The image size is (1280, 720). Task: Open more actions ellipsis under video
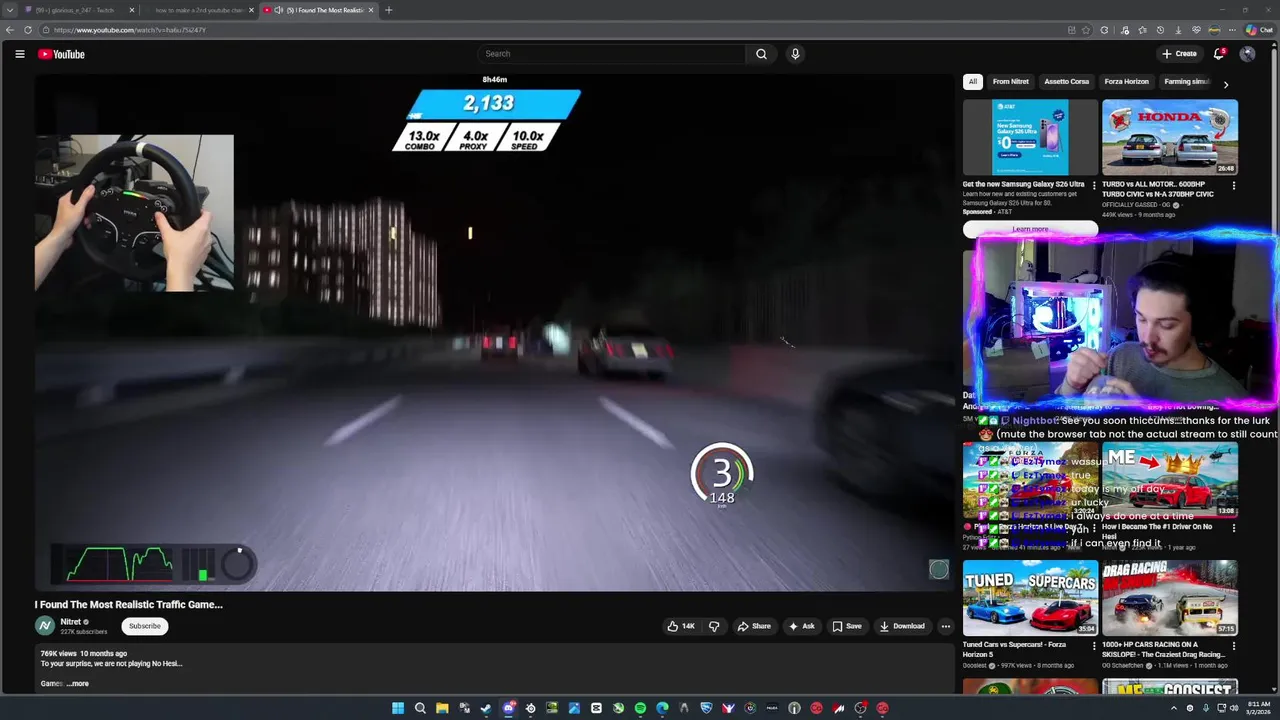[946, 626]
